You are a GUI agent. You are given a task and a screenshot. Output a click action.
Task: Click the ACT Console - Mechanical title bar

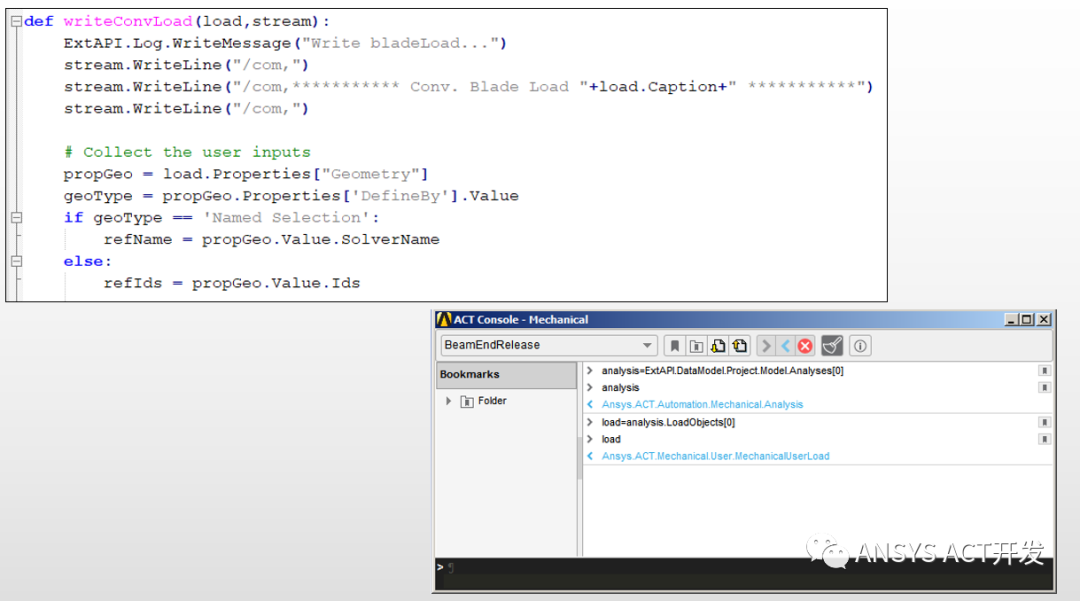[x=744, y=319]
